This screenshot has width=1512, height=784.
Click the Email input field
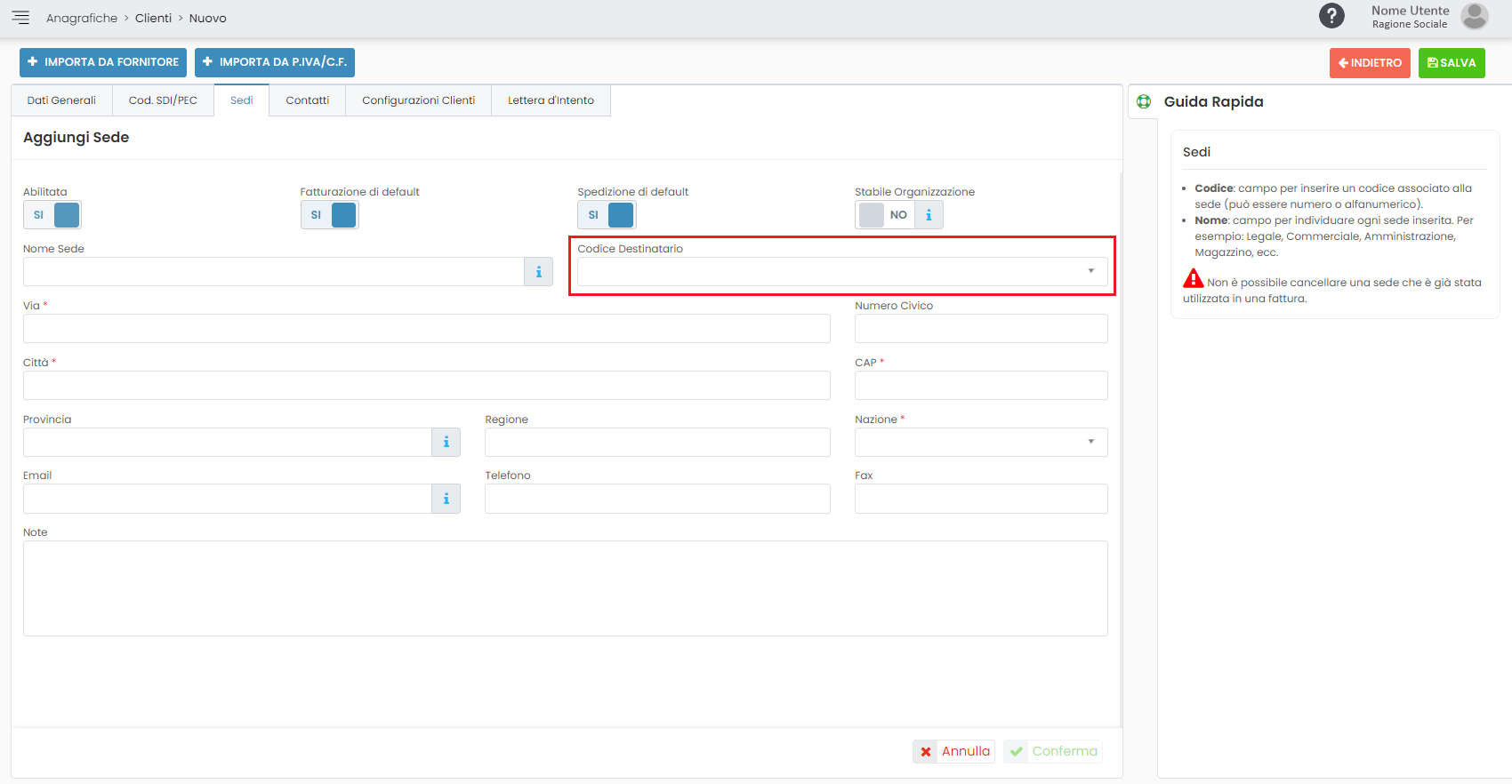(228, 499)
